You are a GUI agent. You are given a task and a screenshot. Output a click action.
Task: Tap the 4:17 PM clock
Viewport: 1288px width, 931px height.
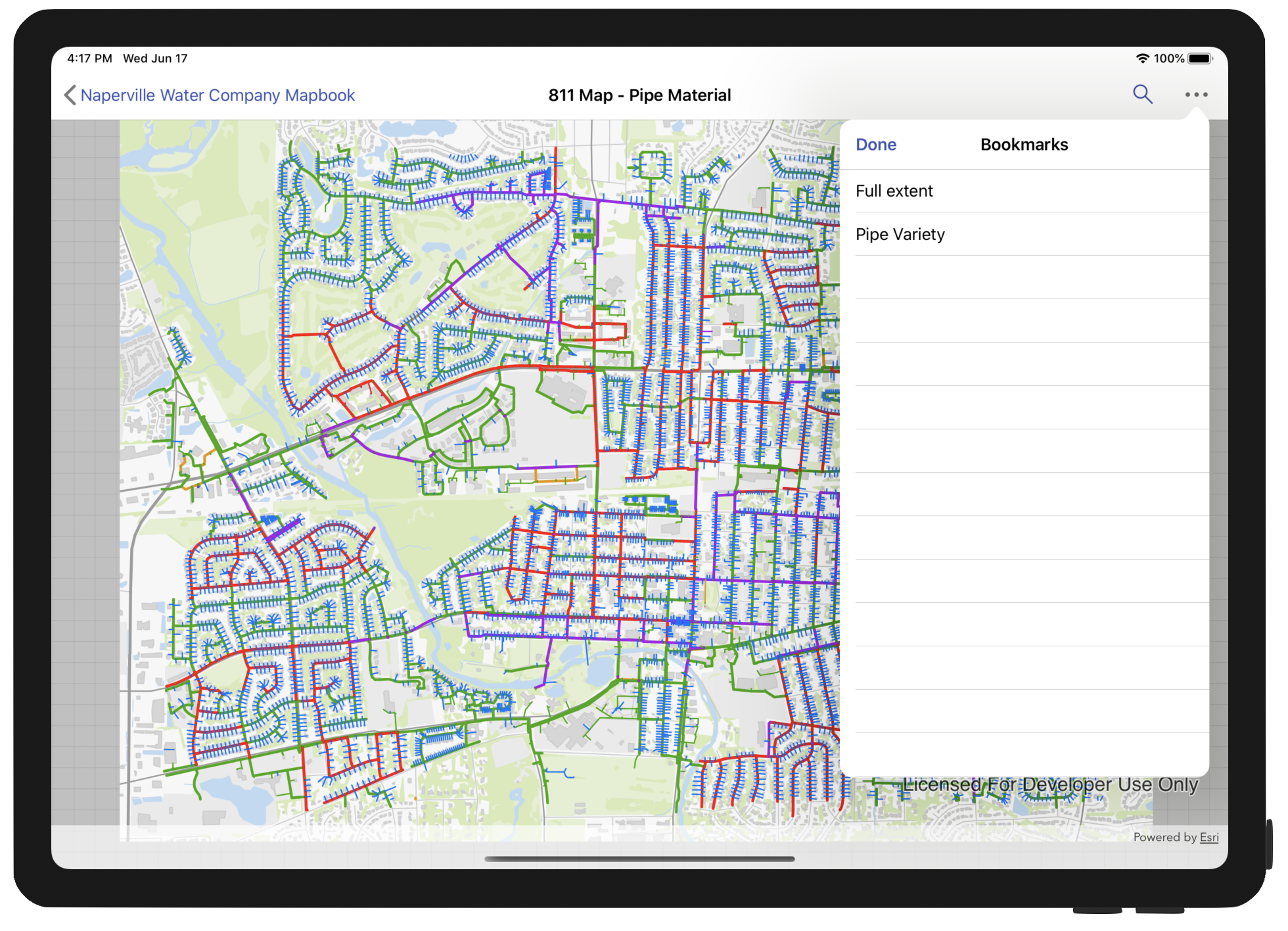[x=89, y=59]
